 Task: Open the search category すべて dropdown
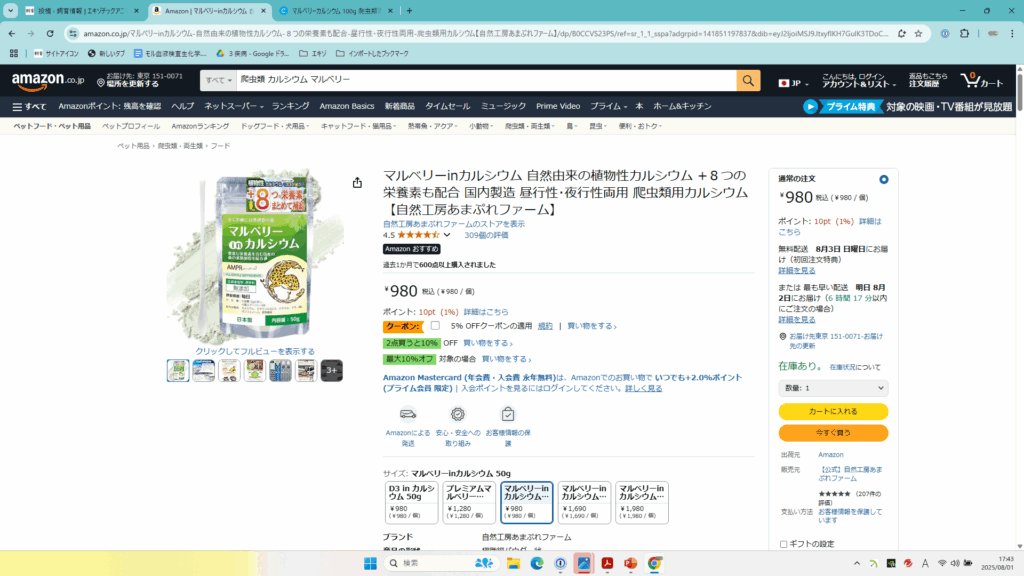click(x=218, y=80)
